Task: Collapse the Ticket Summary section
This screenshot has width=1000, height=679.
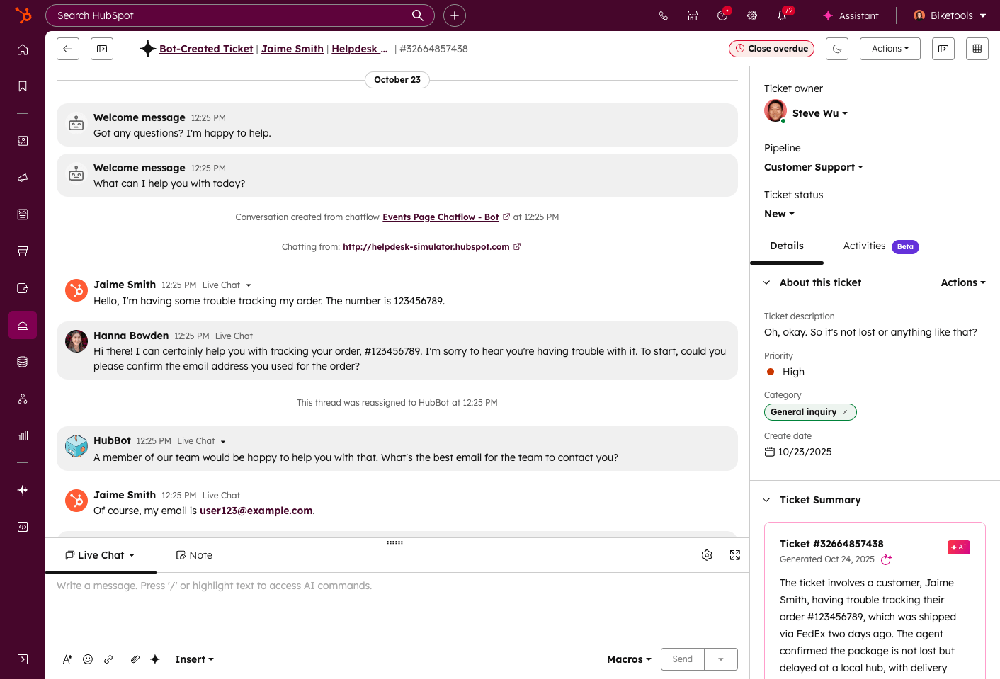Action: [767, 500]
